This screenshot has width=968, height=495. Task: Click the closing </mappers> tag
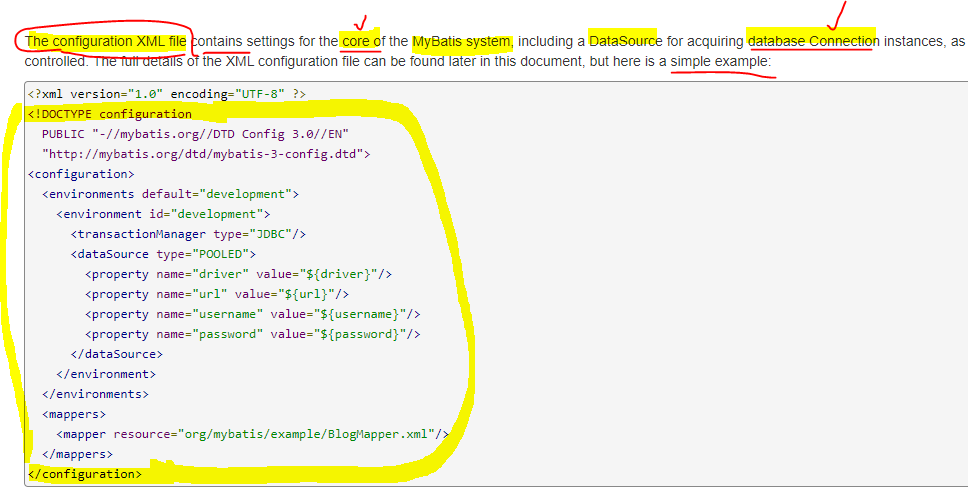click(77, 454)
